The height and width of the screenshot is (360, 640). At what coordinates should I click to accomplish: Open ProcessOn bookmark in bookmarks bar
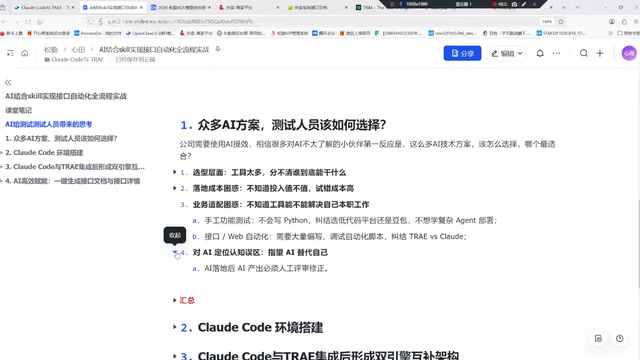(x=97, y=33)
